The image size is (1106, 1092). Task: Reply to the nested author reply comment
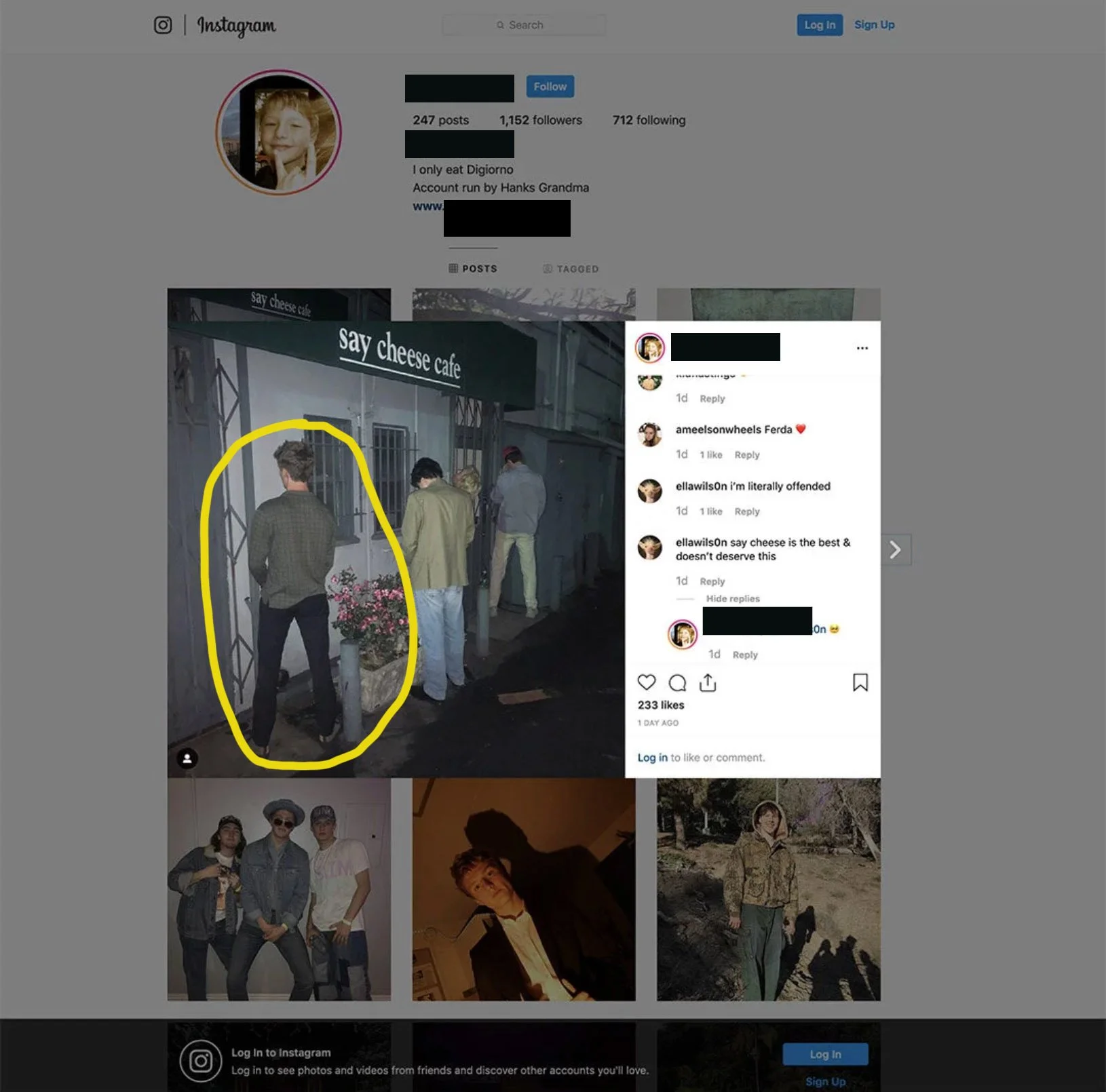(745, 655)
